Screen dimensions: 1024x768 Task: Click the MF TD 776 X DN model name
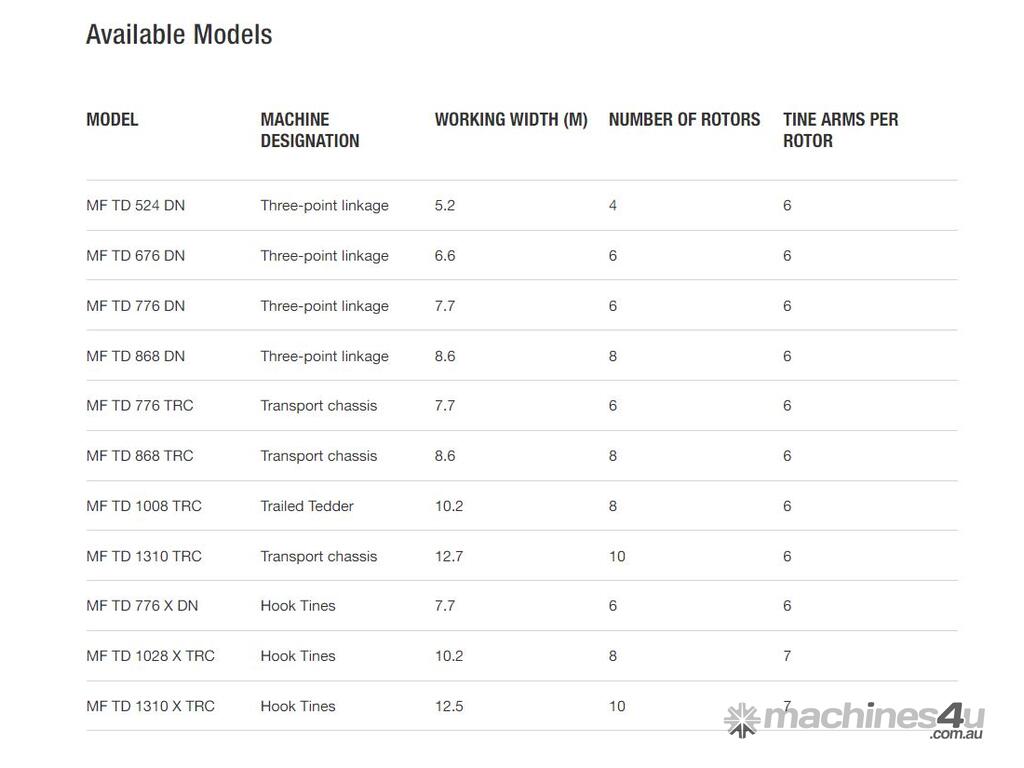(142, 605)
